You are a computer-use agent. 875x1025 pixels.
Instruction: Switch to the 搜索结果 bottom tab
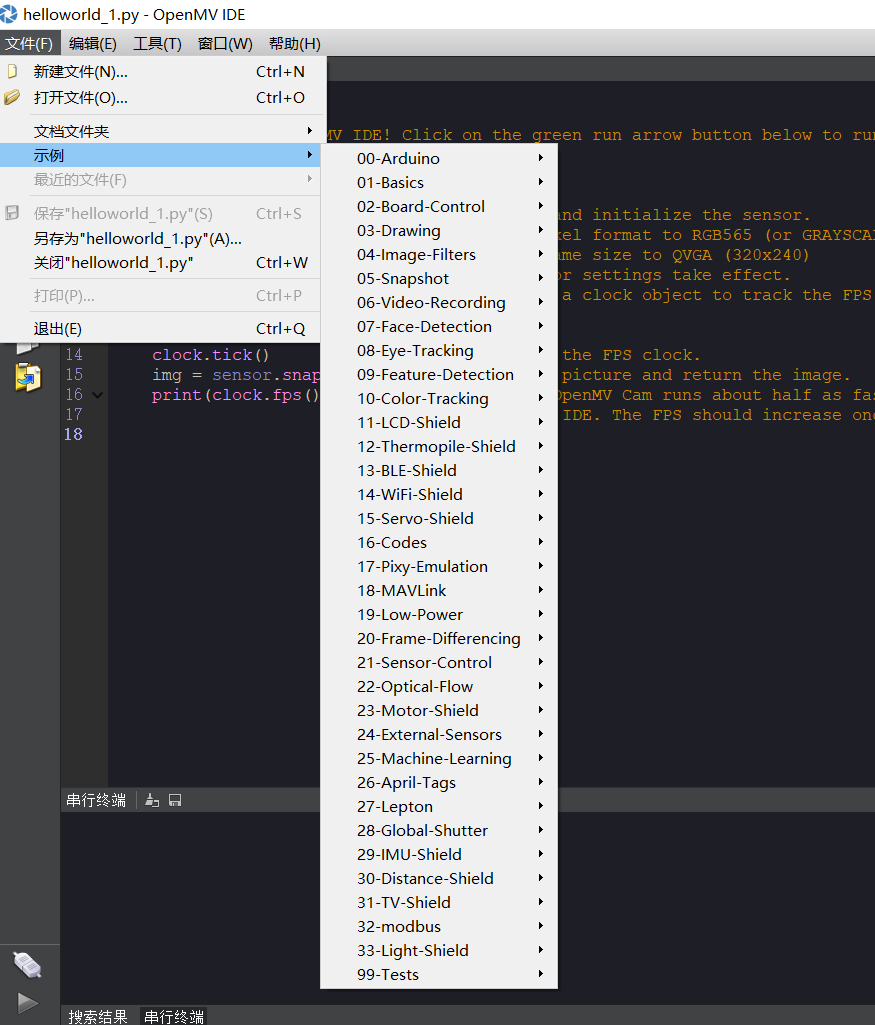click(x=98, y=1017)
